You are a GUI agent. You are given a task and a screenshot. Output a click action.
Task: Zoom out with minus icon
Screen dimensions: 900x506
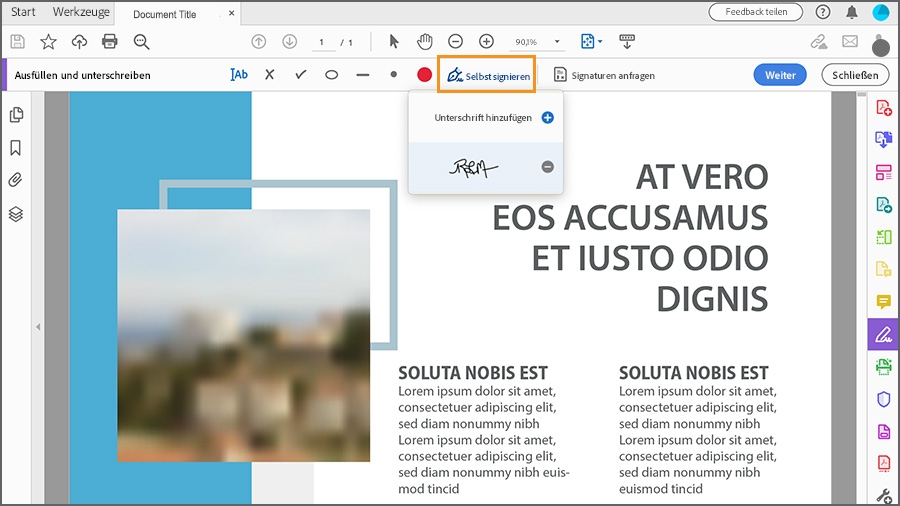click(455, 41)
